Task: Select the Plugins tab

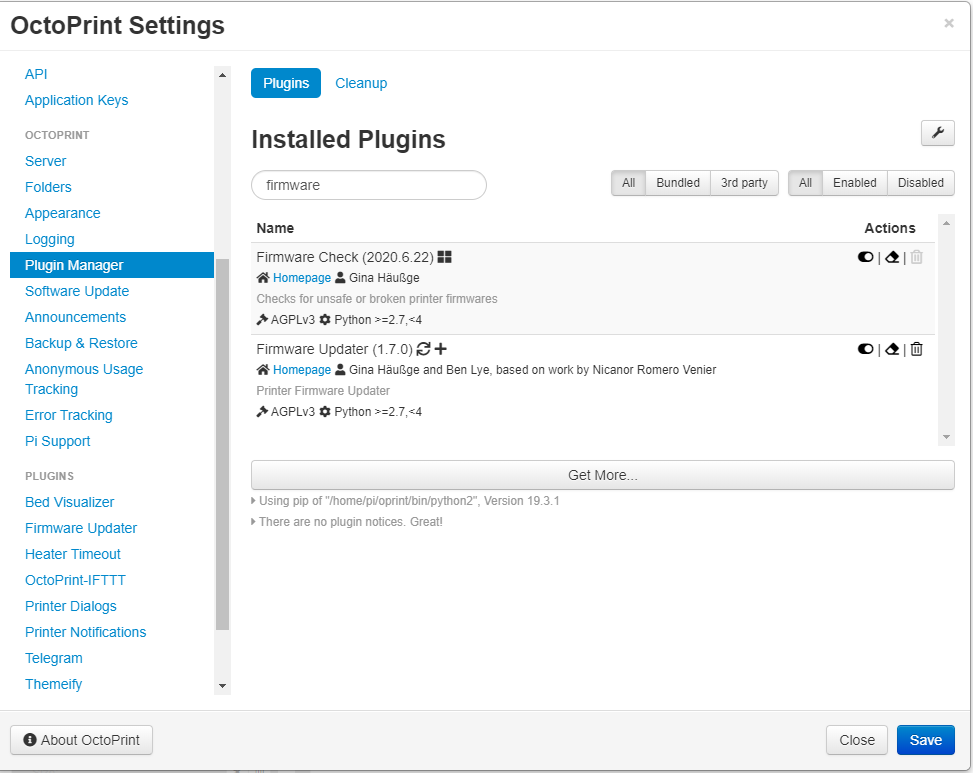Action: tap(285, 83)
